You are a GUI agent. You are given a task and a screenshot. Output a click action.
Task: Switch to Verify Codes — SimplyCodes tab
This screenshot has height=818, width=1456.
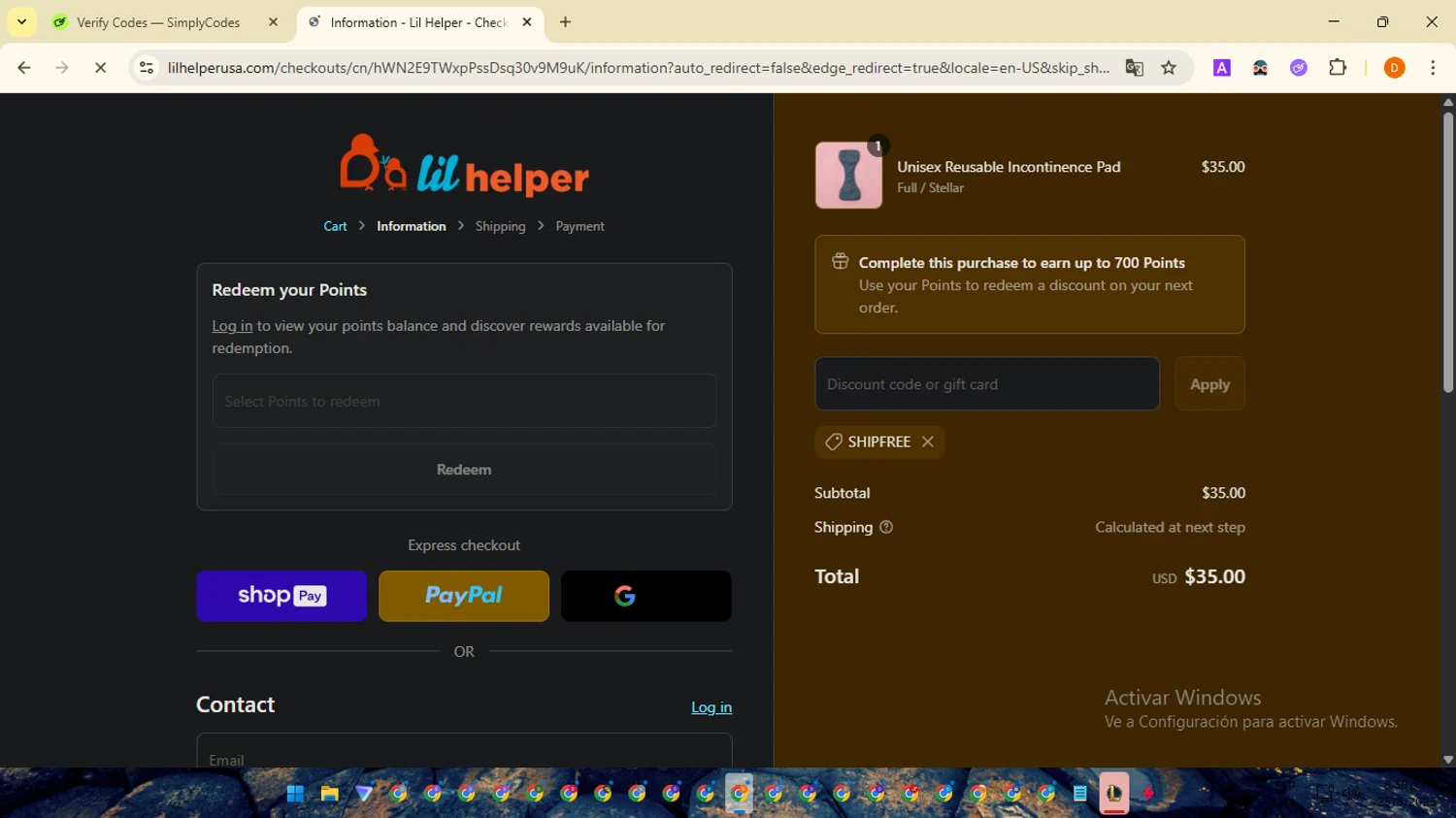[x=157, y=22]
